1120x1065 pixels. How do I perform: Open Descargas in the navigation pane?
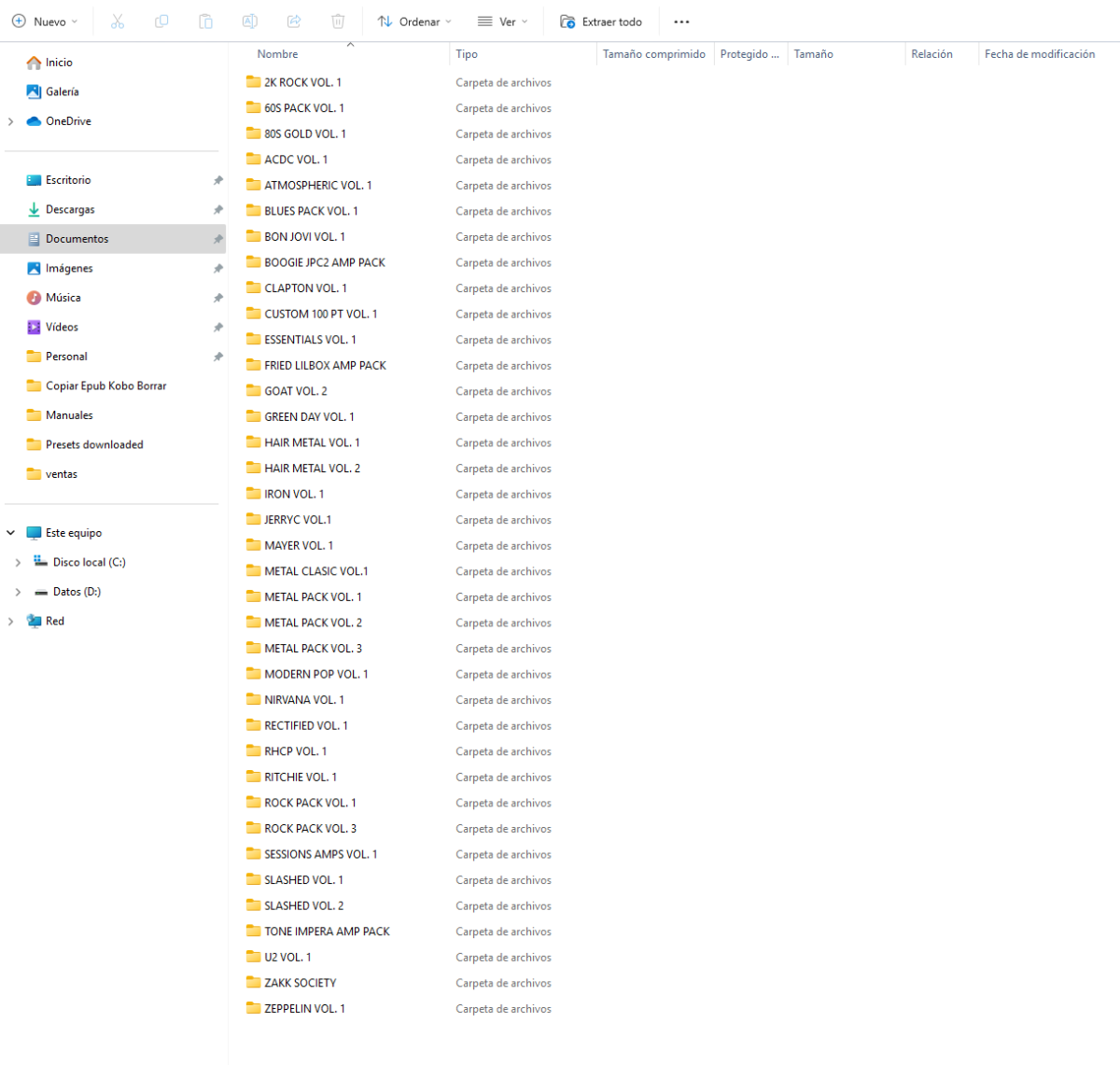[x=70, y=210]
